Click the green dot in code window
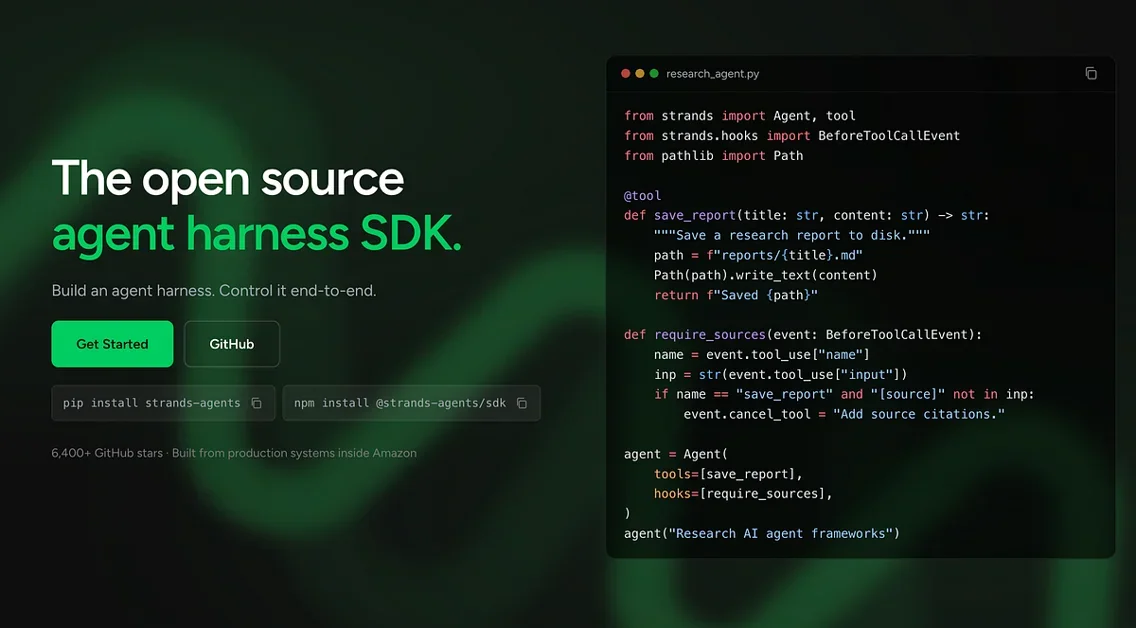The height and width of the screenshot is (628, 1136). tap(654, 73)
